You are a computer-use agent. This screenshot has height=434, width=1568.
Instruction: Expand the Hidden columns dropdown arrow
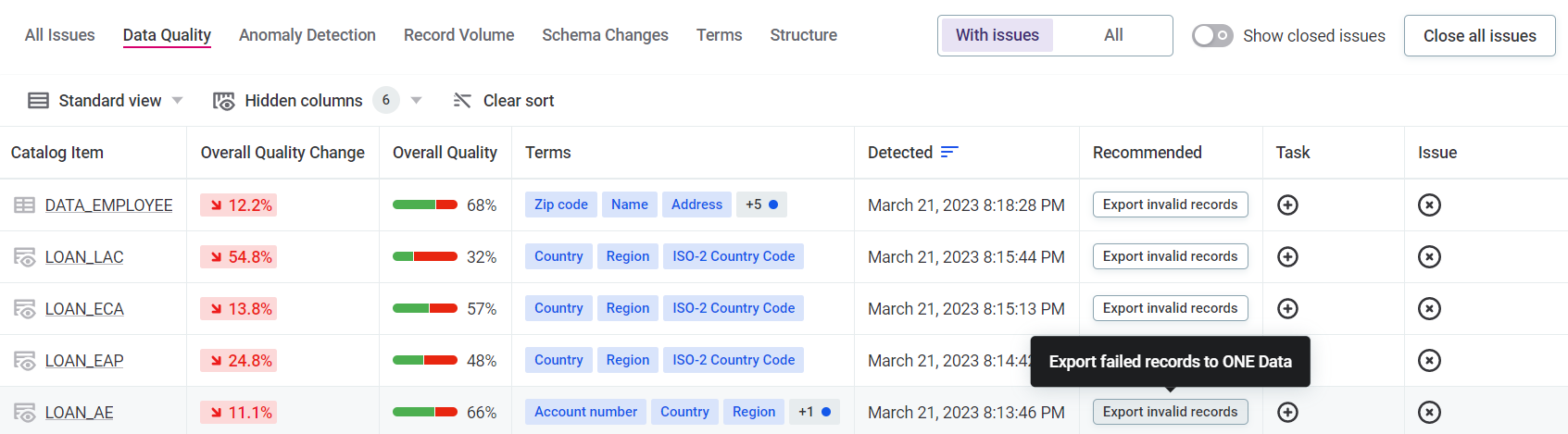pos(417,101)
